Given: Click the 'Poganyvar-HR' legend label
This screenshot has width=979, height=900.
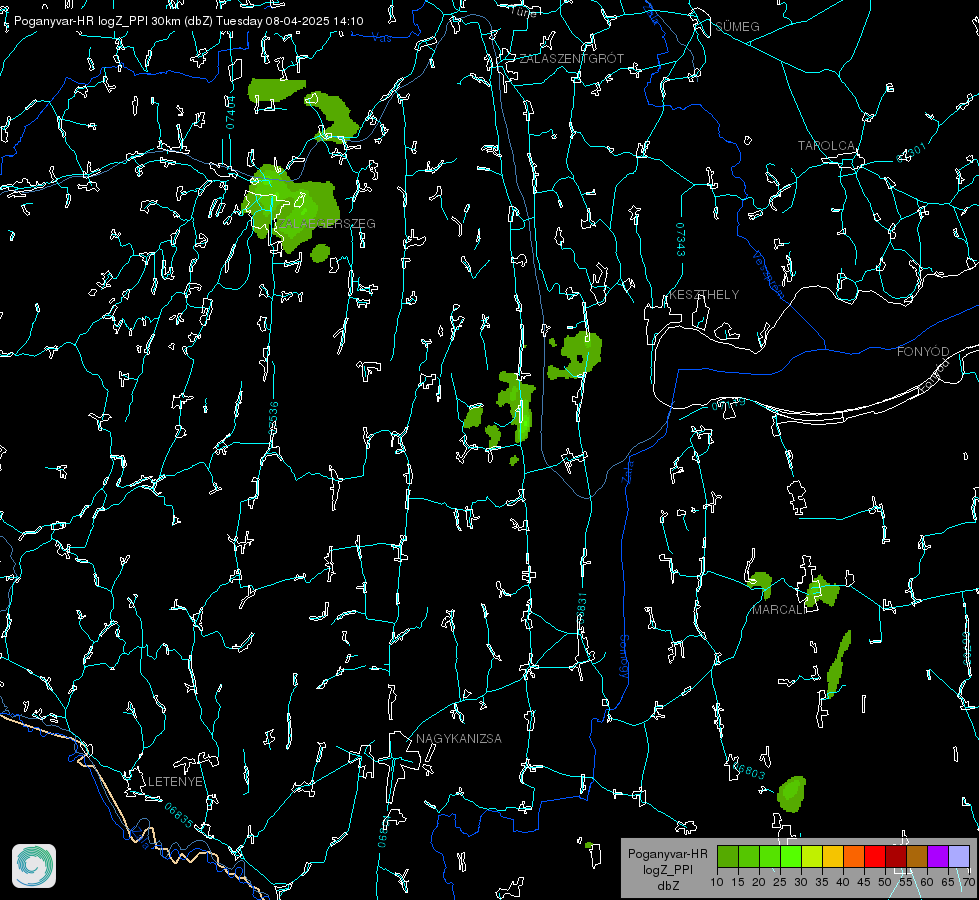Looking at the screenshot, I should (667, 853).
